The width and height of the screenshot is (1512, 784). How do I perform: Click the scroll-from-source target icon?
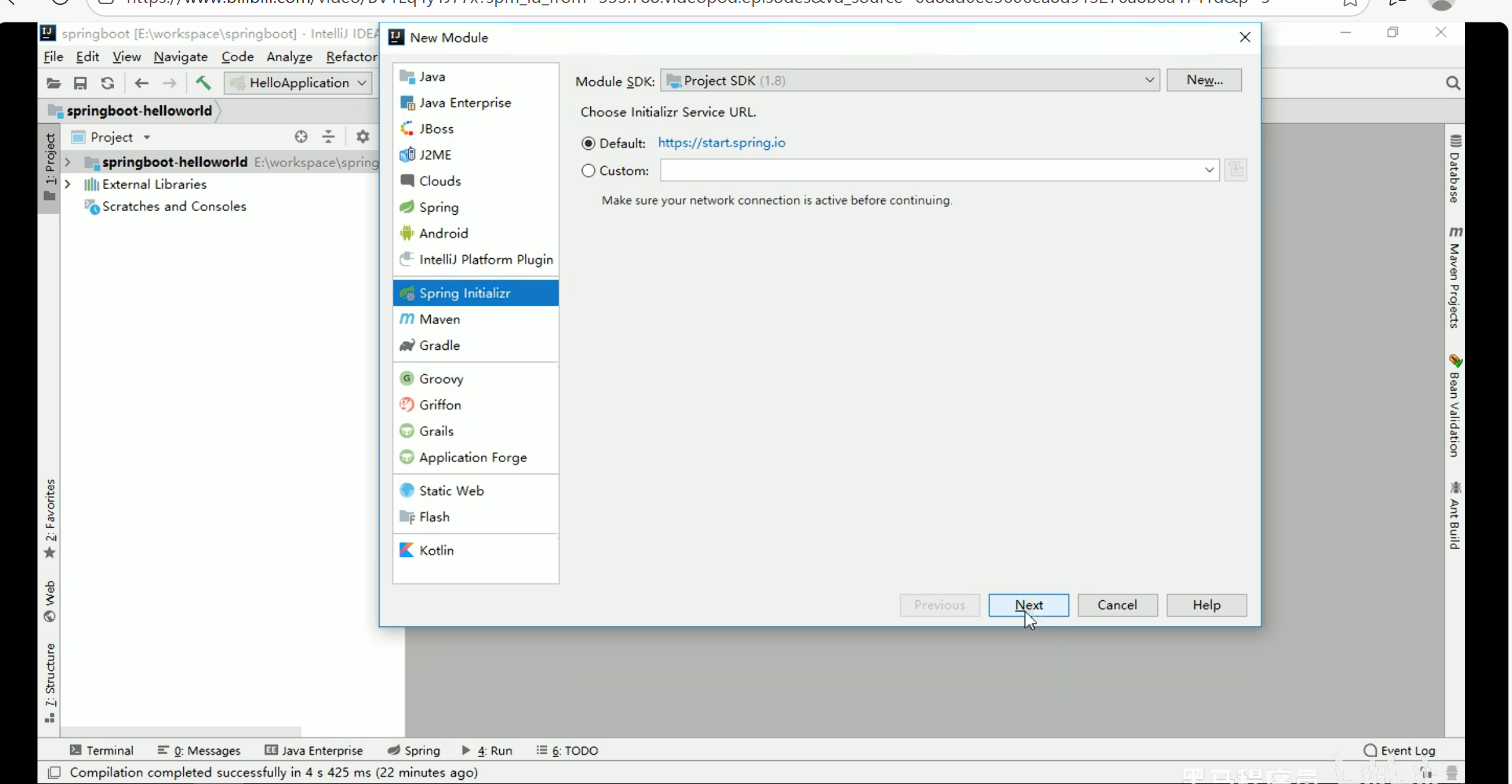[301, 137]
